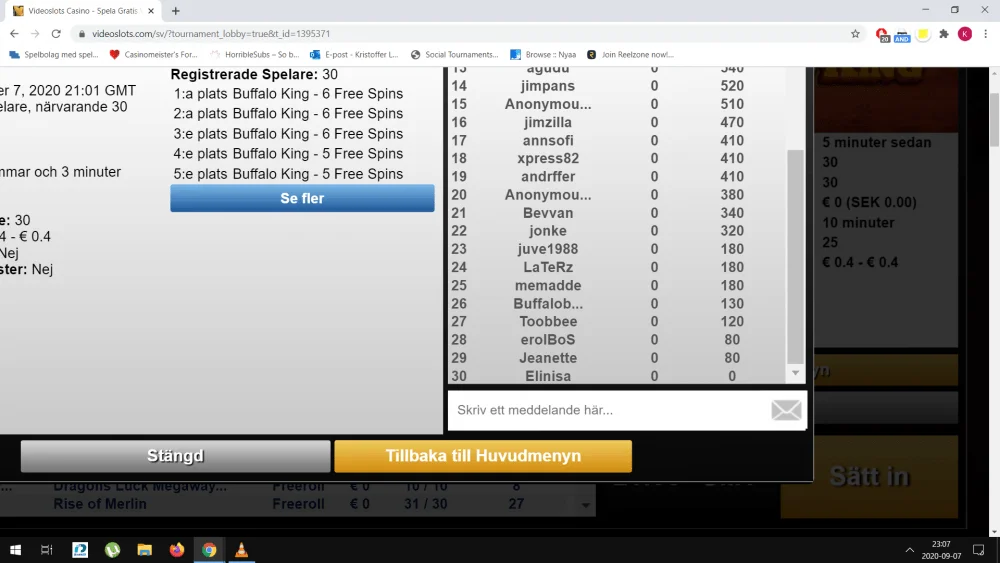This screenshot has width=1000, height=563.
Task: Open uTorrent from taskbar
Action: point(112,550)
